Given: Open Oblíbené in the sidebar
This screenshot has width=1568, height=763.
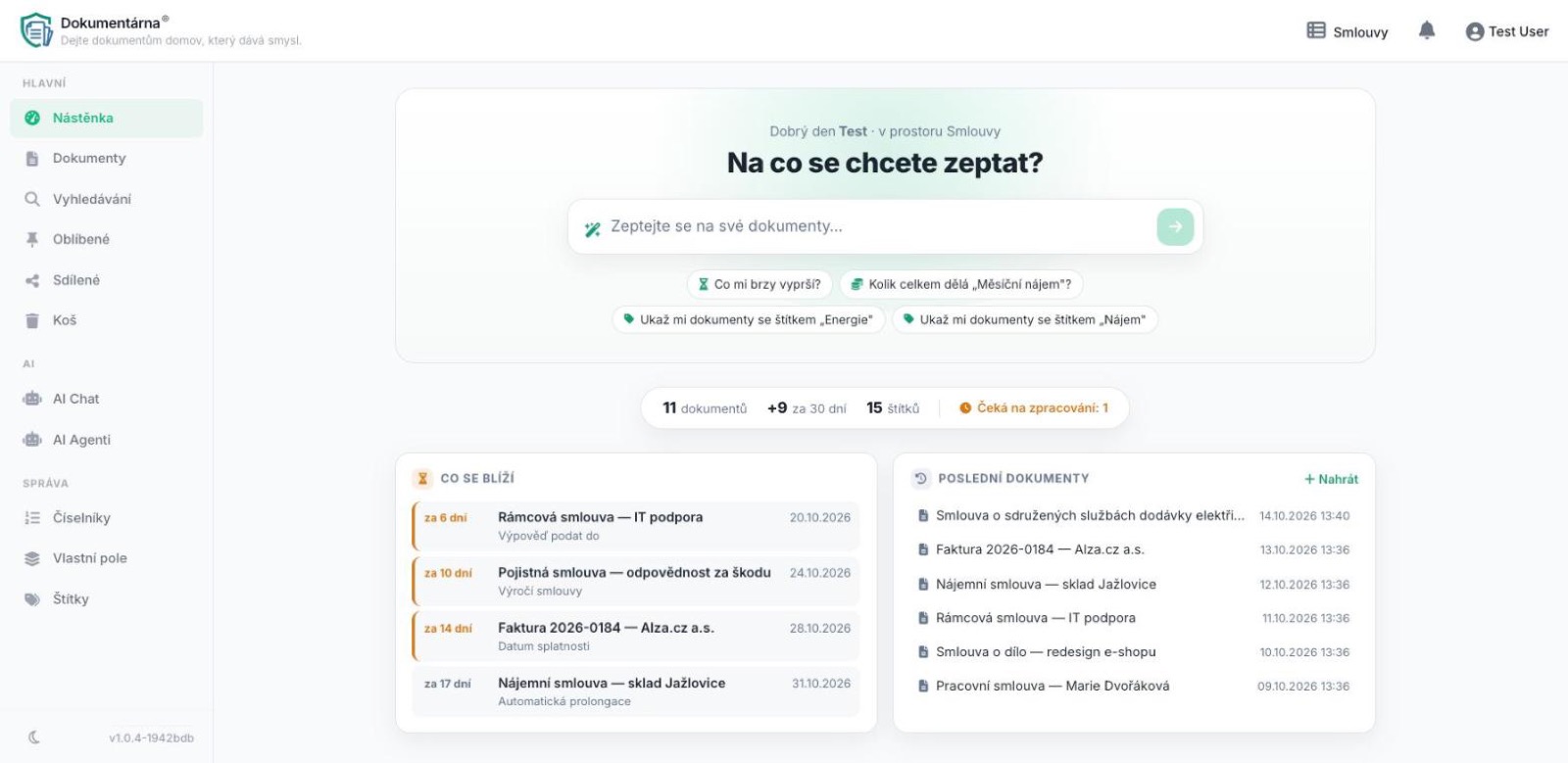Looking at the screenshot, I should (107, 239).
